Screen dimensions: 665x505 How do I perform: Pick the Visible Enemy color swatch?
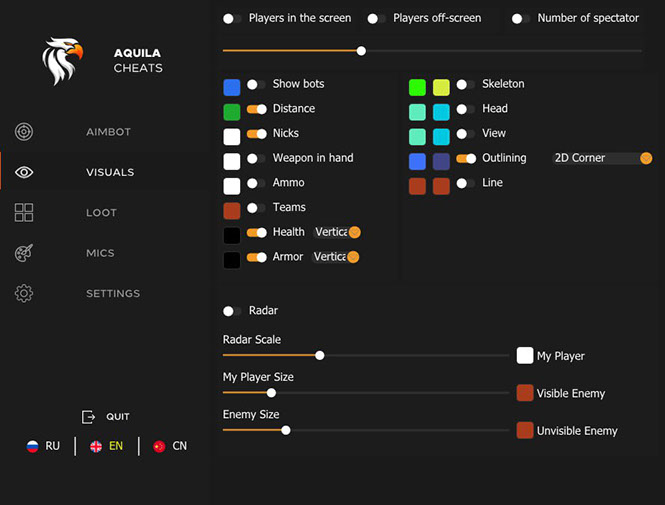click(525, 393)
